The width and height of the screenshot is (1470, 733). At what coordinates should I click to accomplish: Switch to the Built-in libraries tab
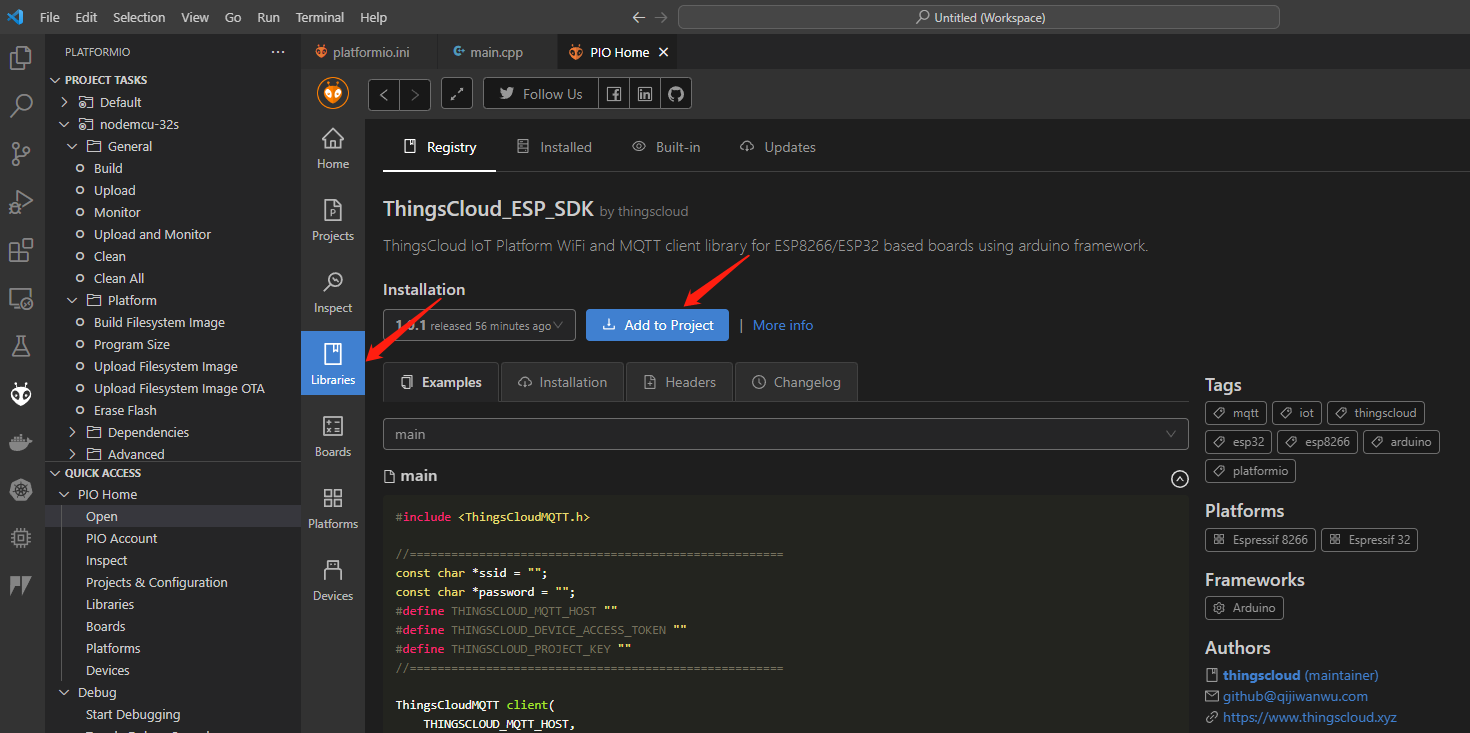666,147
